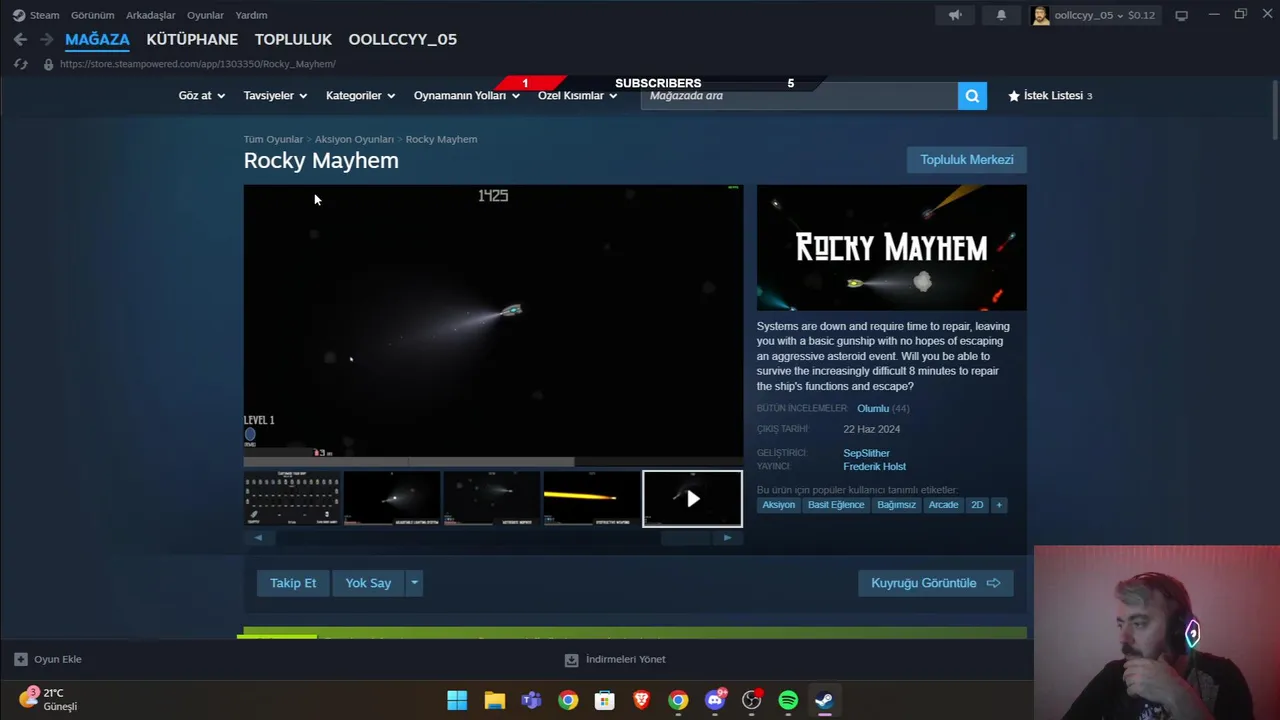Open publisher Frederik Holst link
Image resolution: width=1280 pixels, height=720 pixels.
(874, 466)
